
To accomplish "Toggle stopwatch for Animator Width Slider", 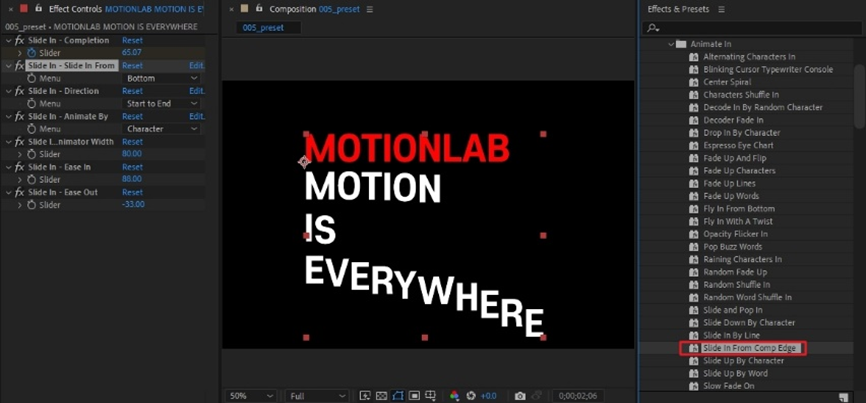I will pyautogui.click(x=31, y=154).
